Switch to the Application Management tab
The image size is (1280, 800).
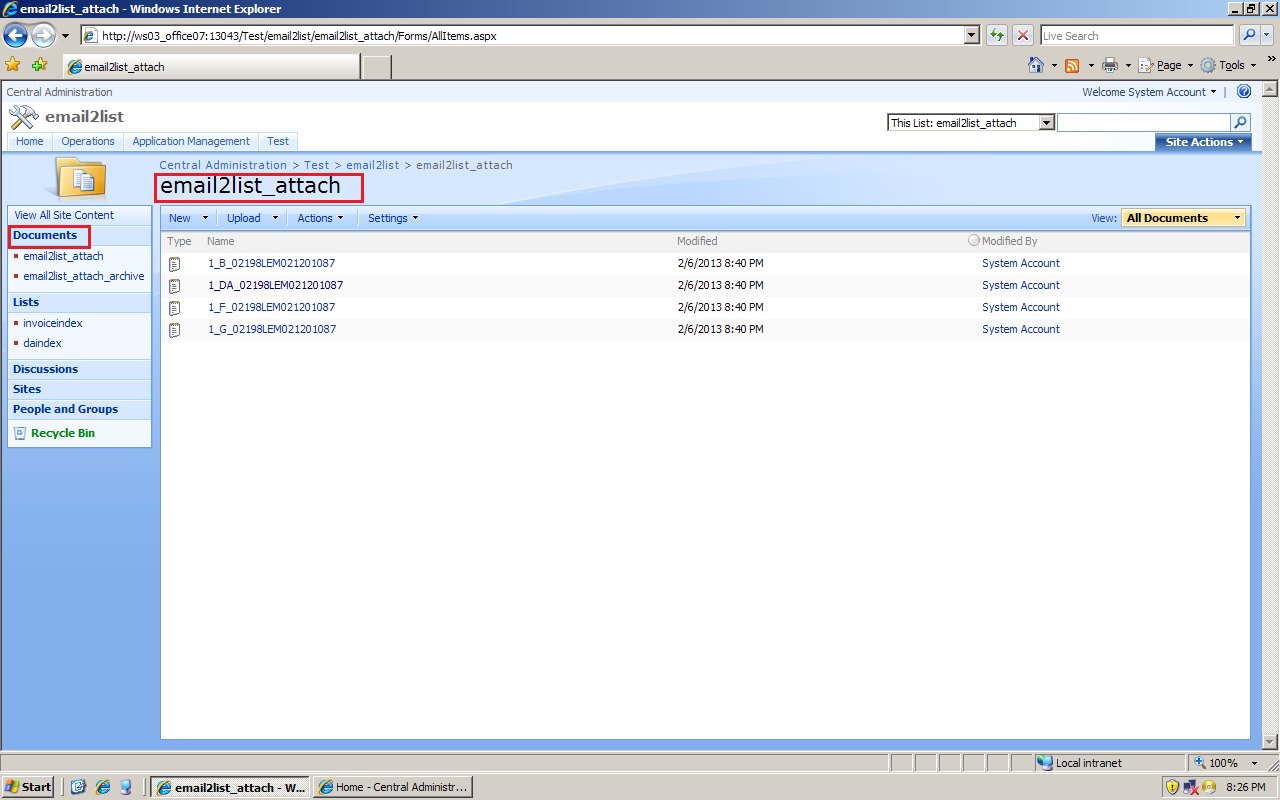click(191, 141)
